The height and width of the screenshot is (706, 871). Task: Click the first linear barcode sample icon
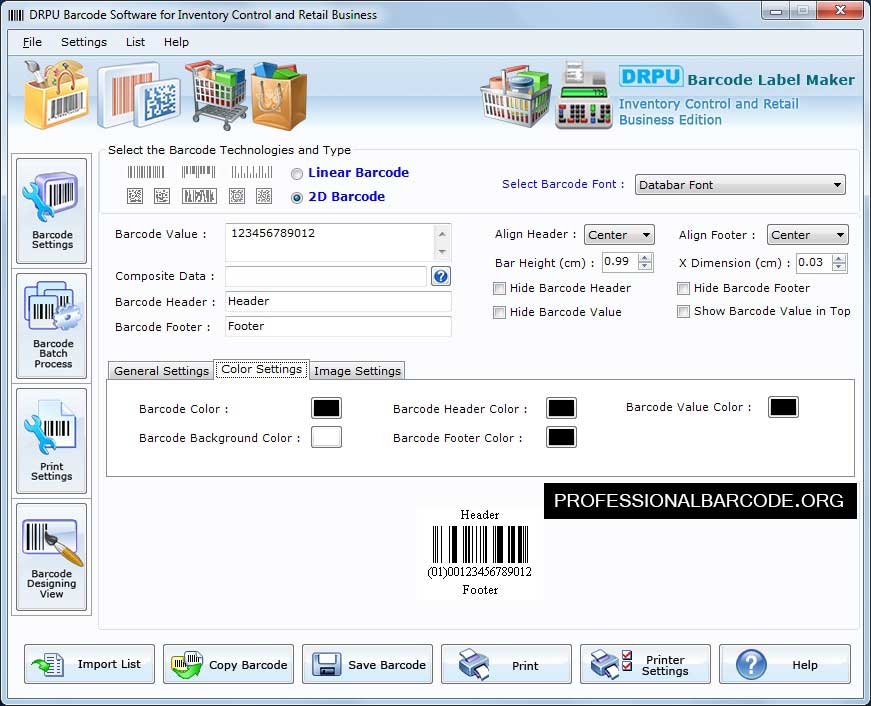point(146,172)
